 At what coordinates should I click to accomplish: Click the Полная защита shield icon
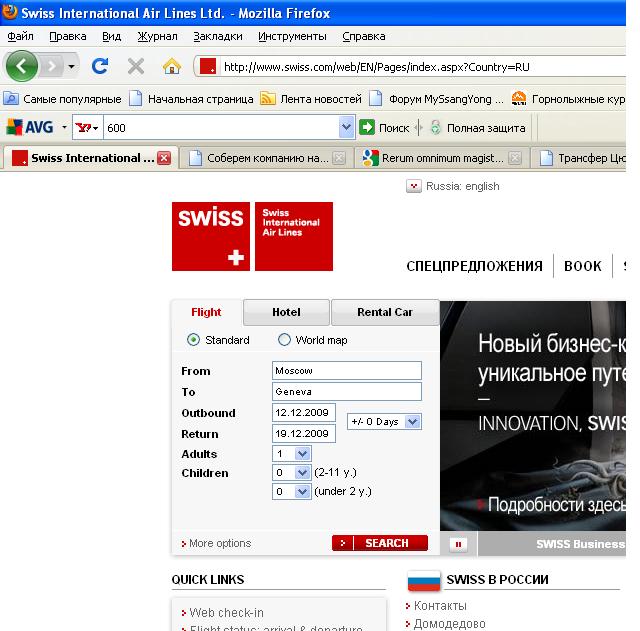(x=436, y=127)
